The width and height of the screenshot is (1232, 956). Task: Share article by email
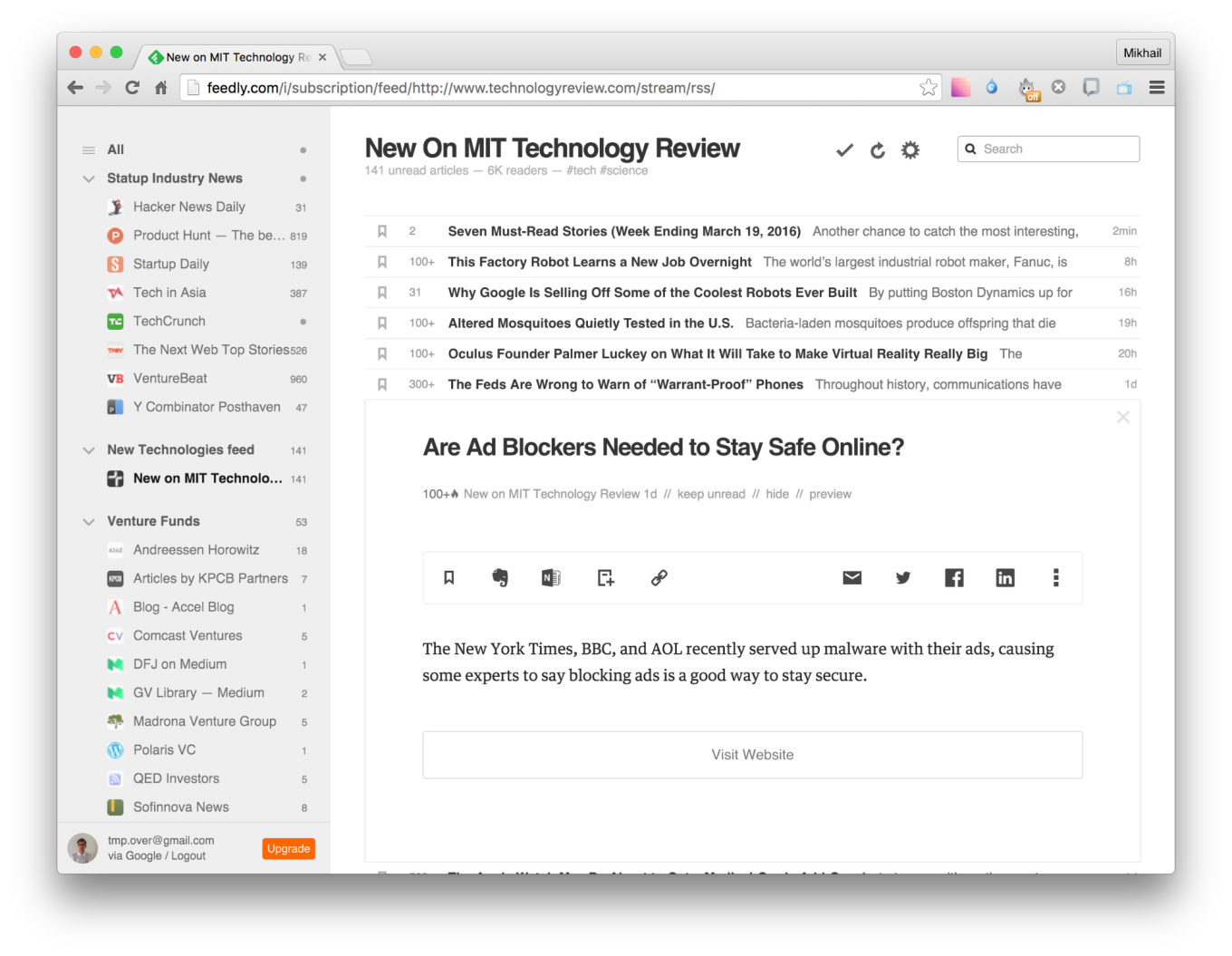tap(852, 577)
